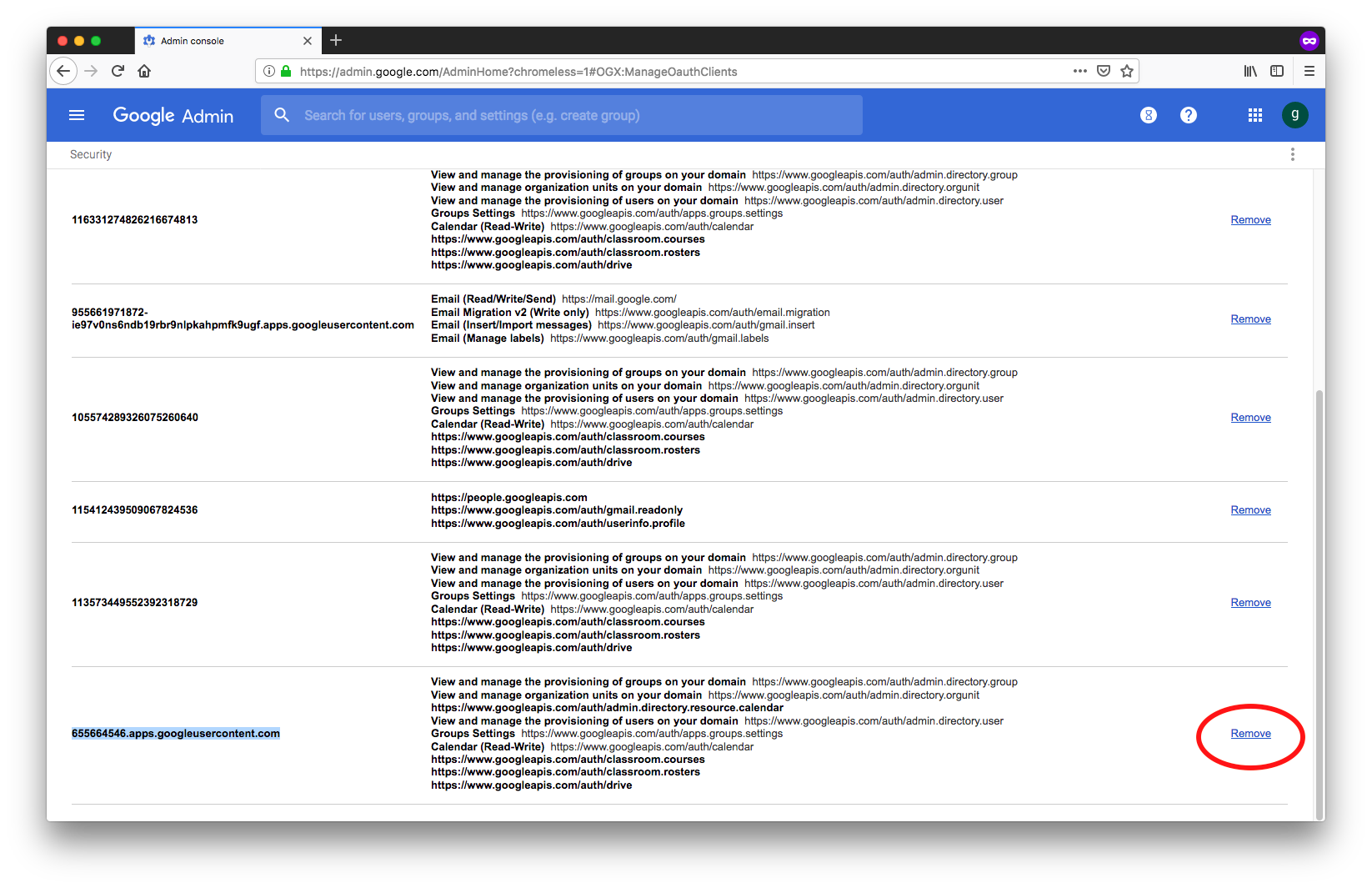Remove client 116331274826216674813
The image size is (1372, 888).
[1250, 220]
